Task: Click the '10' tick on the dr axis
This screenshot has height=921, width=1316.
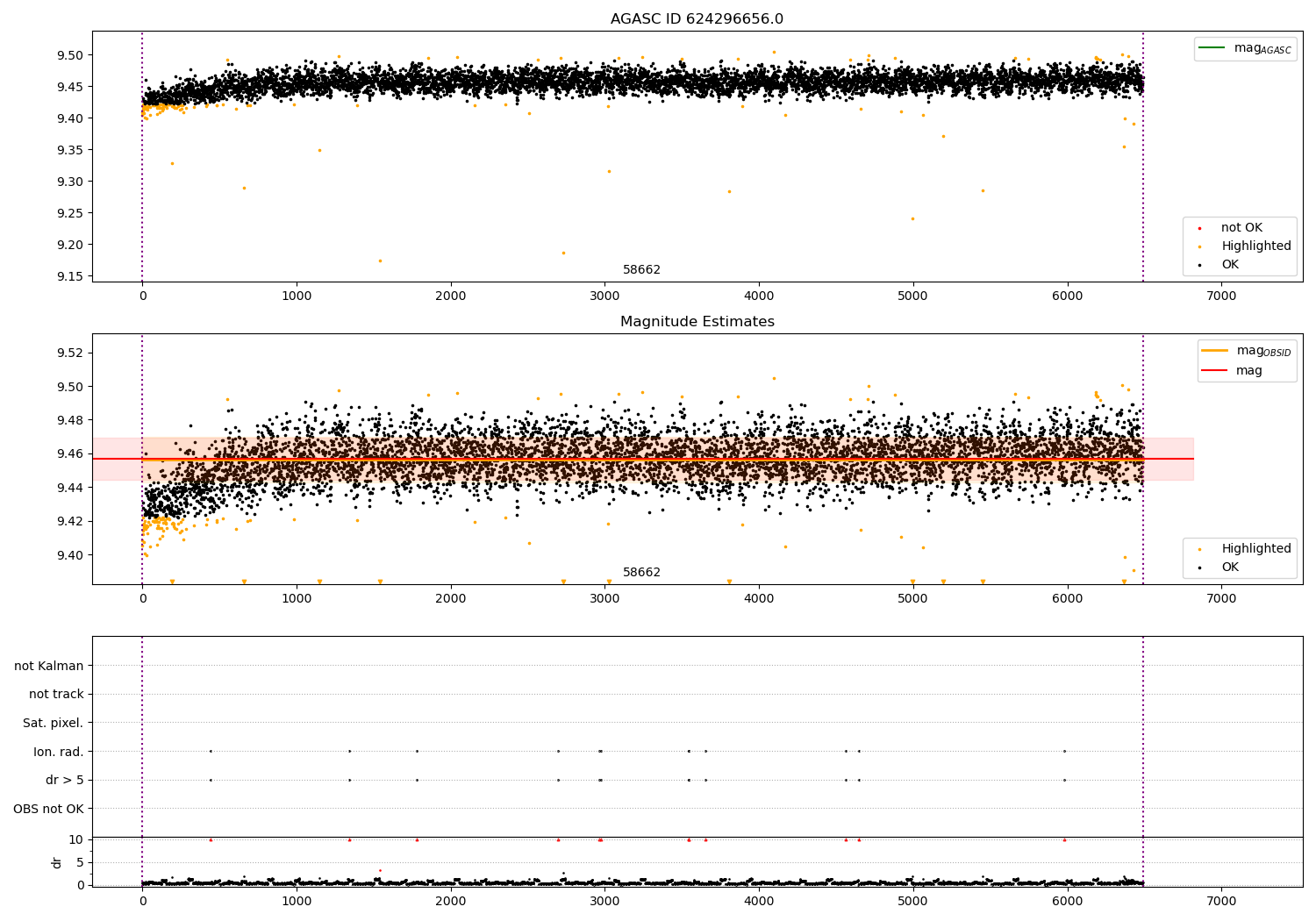Action: [x=76, y=839]
